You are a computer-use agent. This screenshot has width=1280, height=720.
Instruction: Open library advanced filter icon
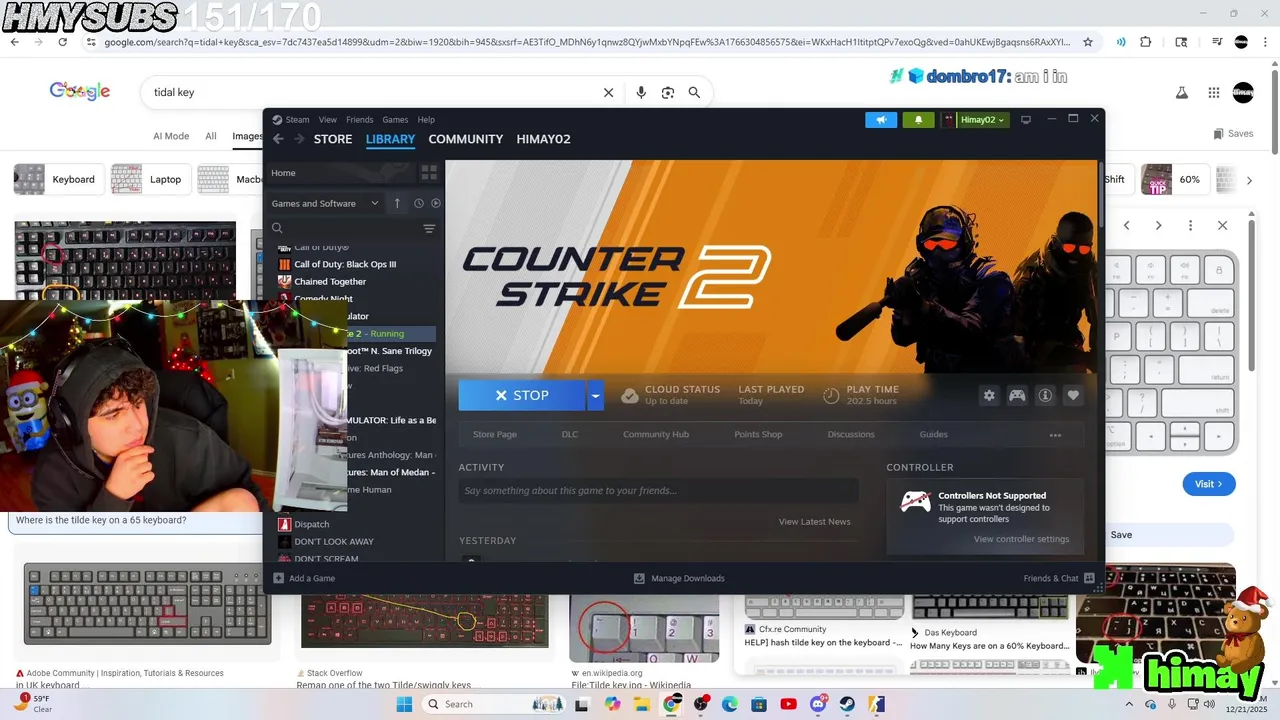[x=429, y=229]
